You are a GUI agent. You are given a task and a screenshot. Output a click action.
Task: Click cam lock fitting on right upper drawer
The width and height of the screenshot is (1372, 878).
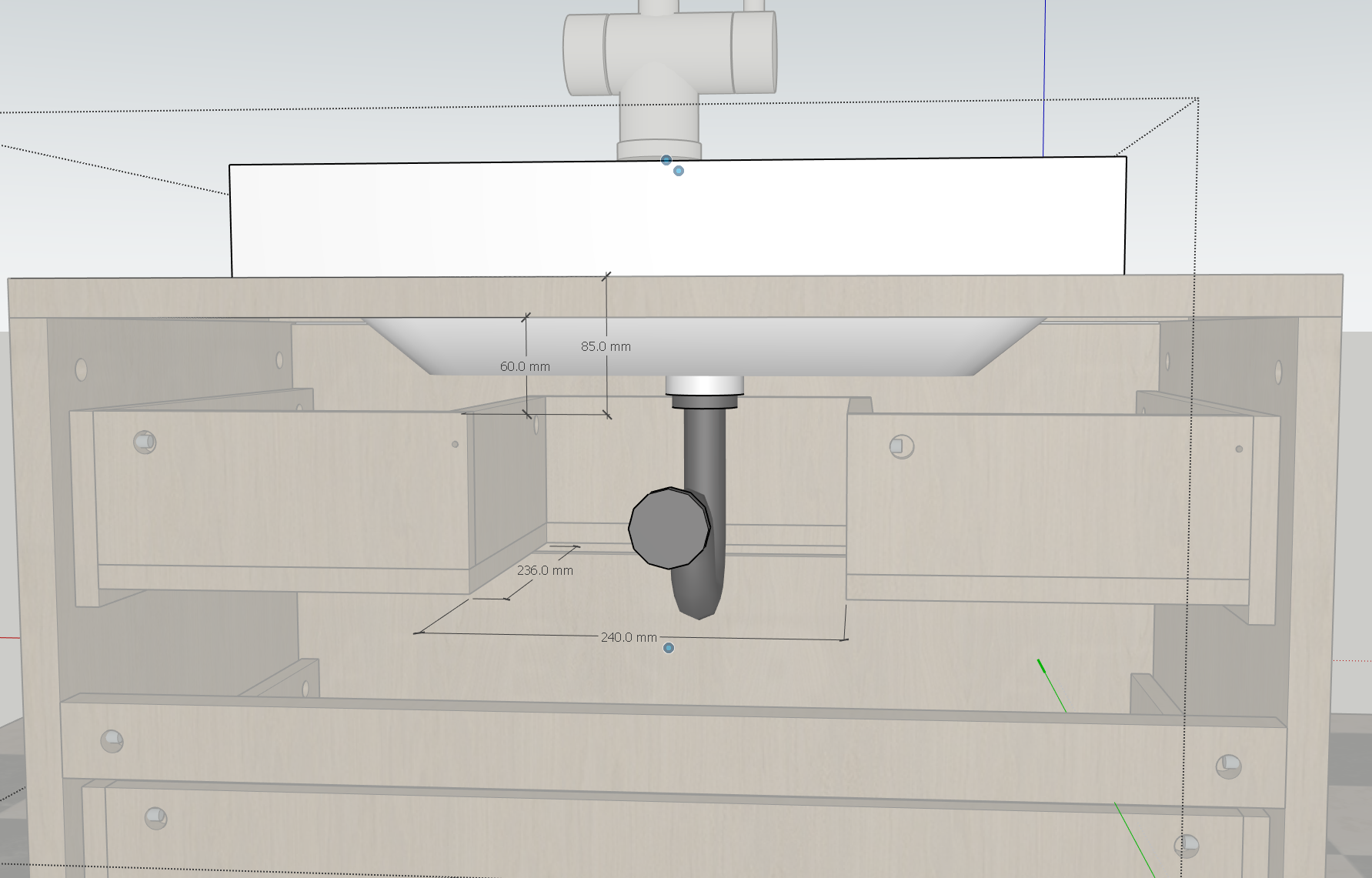900,446
